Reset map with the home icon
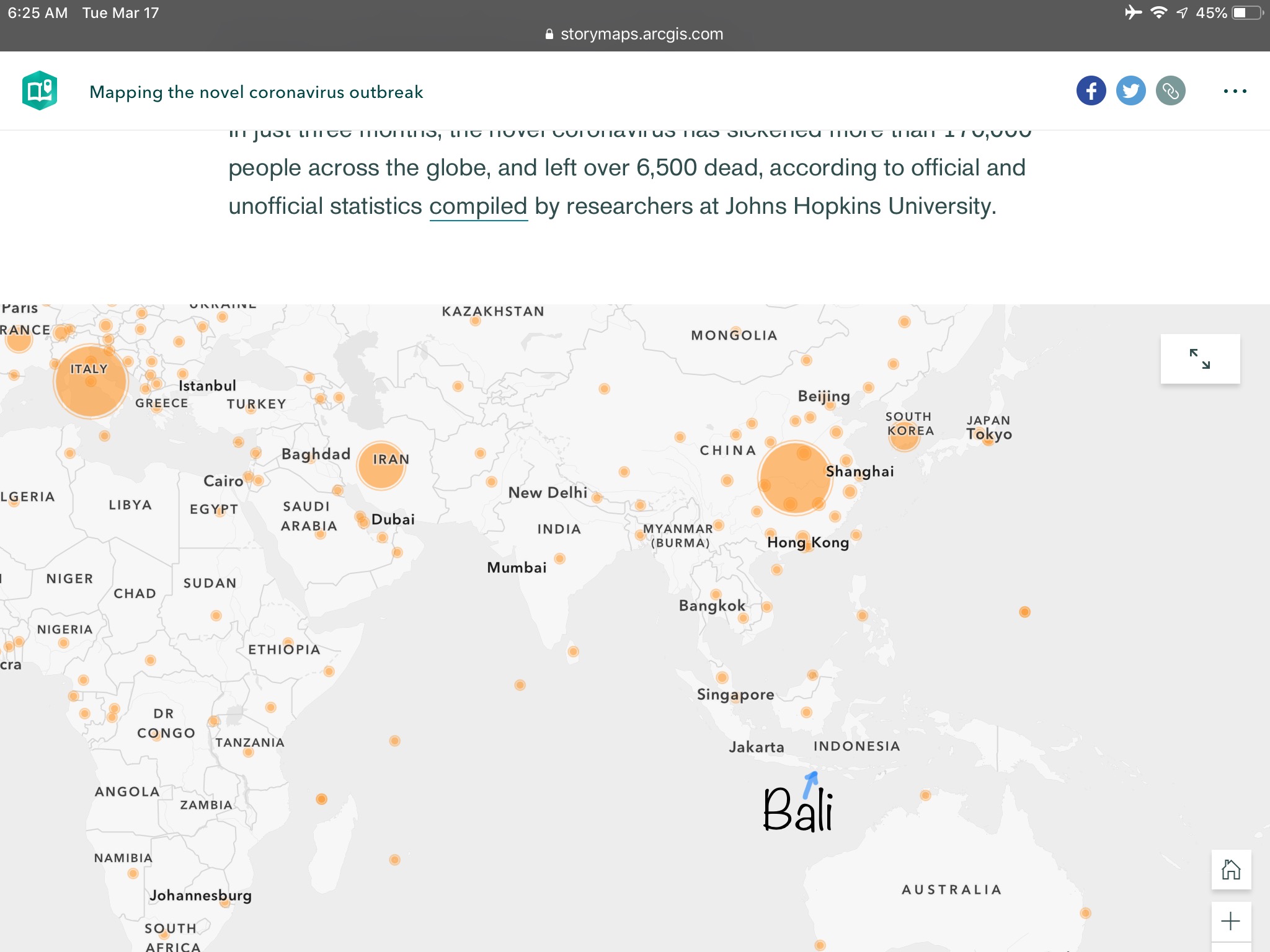This screenshot has height=952, width=1270. coord(1231,870)
